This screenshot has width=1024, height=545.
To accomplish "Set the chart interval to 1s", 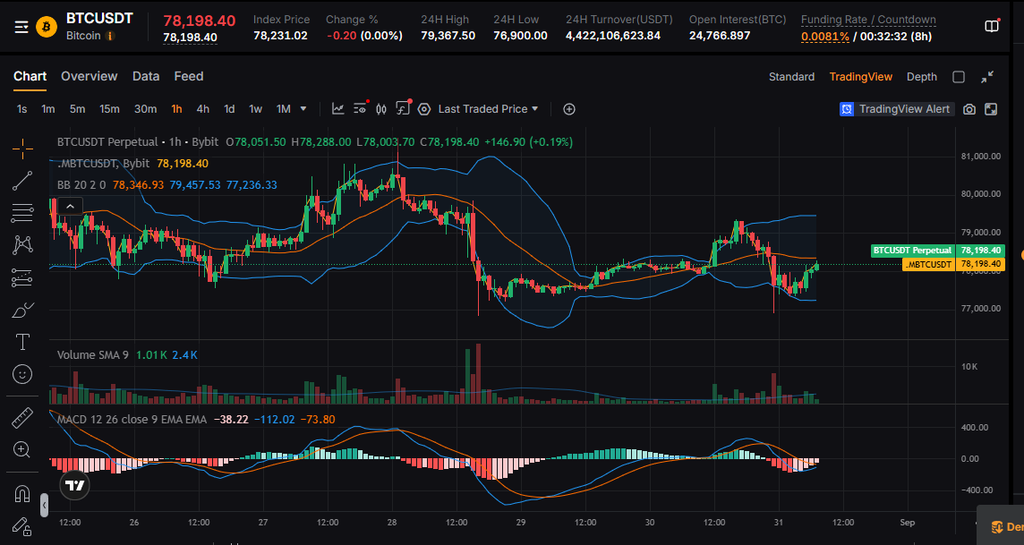I will click(22, 109).
